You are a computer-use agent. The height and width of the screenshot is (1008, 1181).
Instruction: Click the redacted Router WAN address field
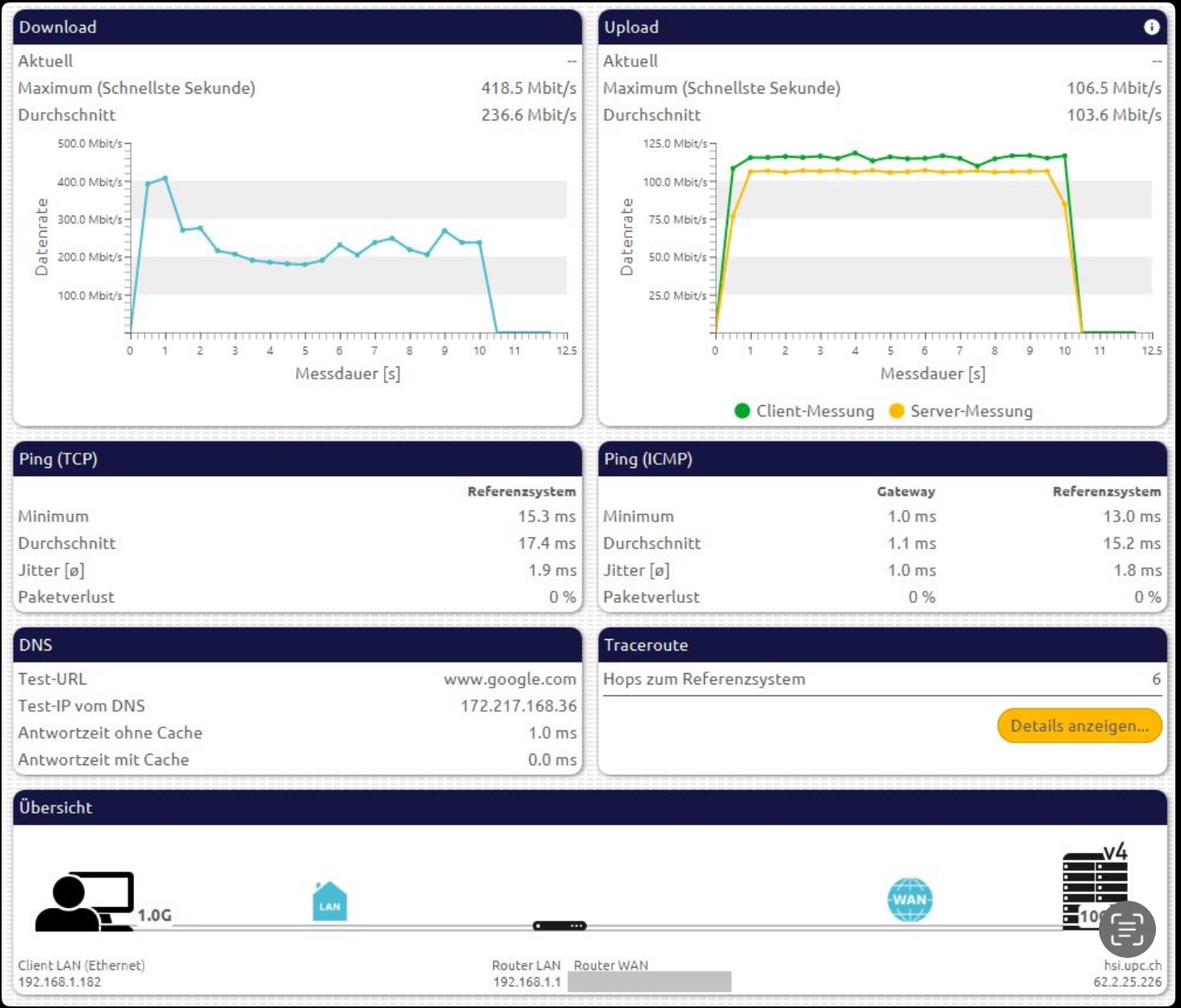click(649, 981)
